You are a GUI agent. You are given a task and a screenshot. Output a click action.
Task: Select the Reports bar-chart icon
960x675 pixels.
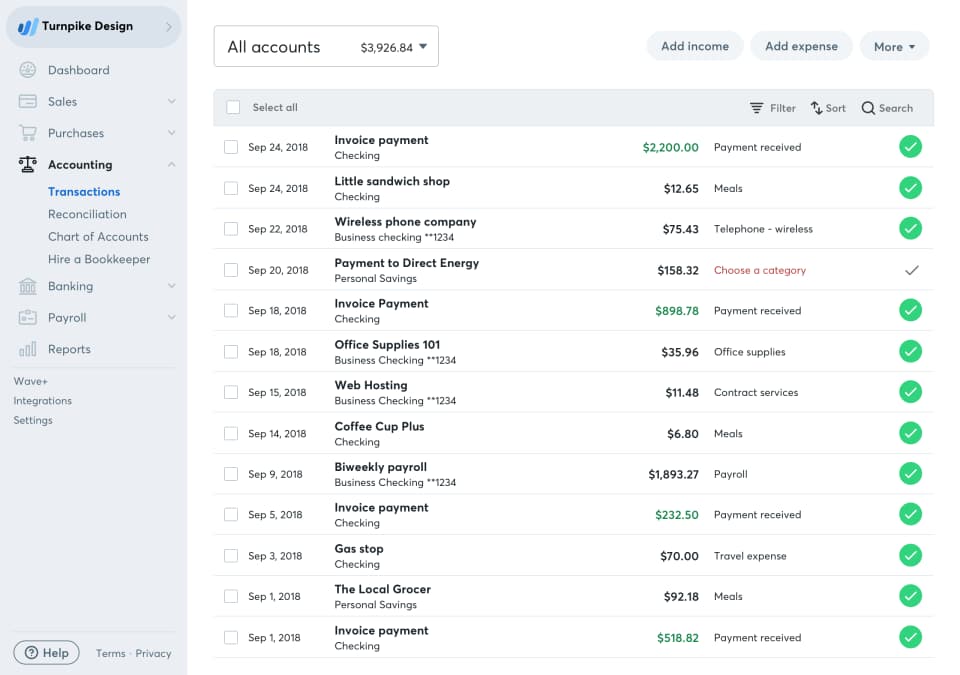28,349
